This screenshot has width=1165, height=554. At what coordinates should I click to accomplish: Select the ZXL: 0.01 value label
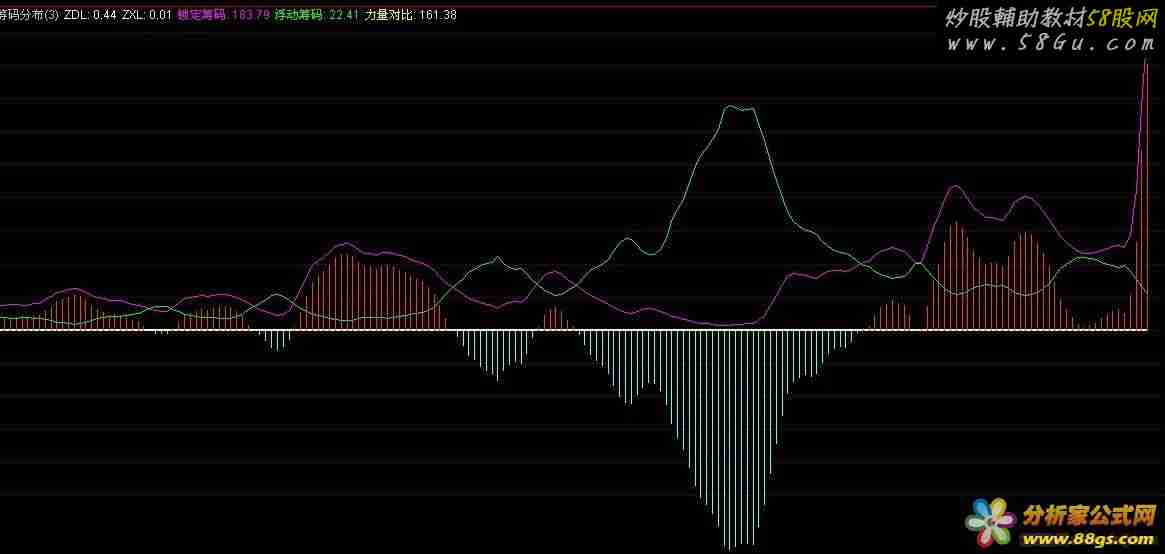tap(147, 15)
